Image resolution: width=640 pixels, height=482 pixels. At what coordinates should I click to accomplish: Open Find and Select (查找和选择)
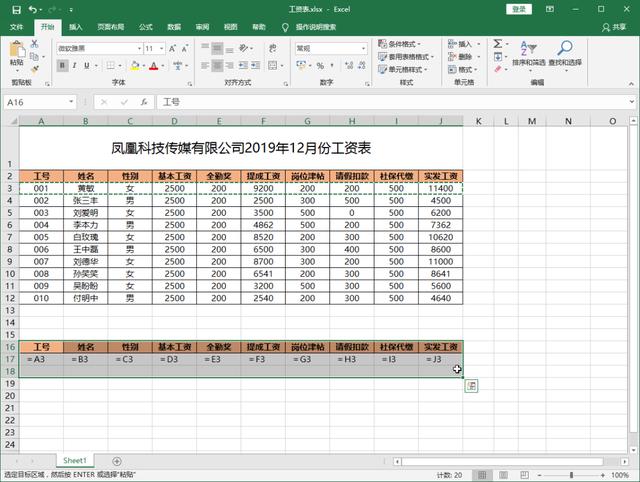(x=565, y=56)
